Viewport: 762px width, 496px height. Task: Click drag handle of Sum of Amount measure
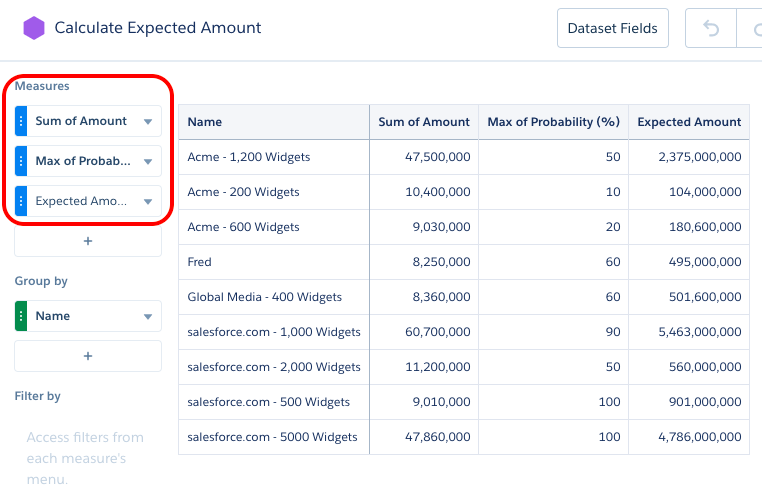[21, 121]
